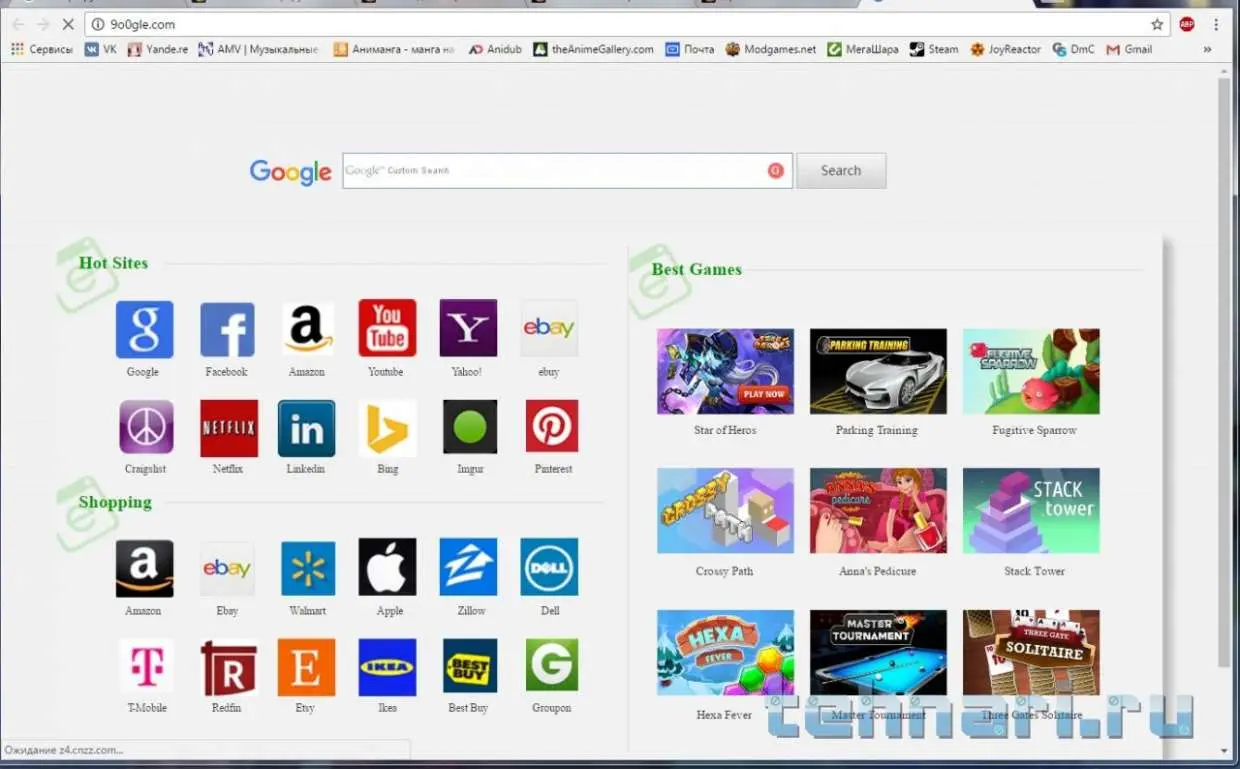Bookmark this page with the star icon
1240x769 pixels.
click(x=1157, y=24)
